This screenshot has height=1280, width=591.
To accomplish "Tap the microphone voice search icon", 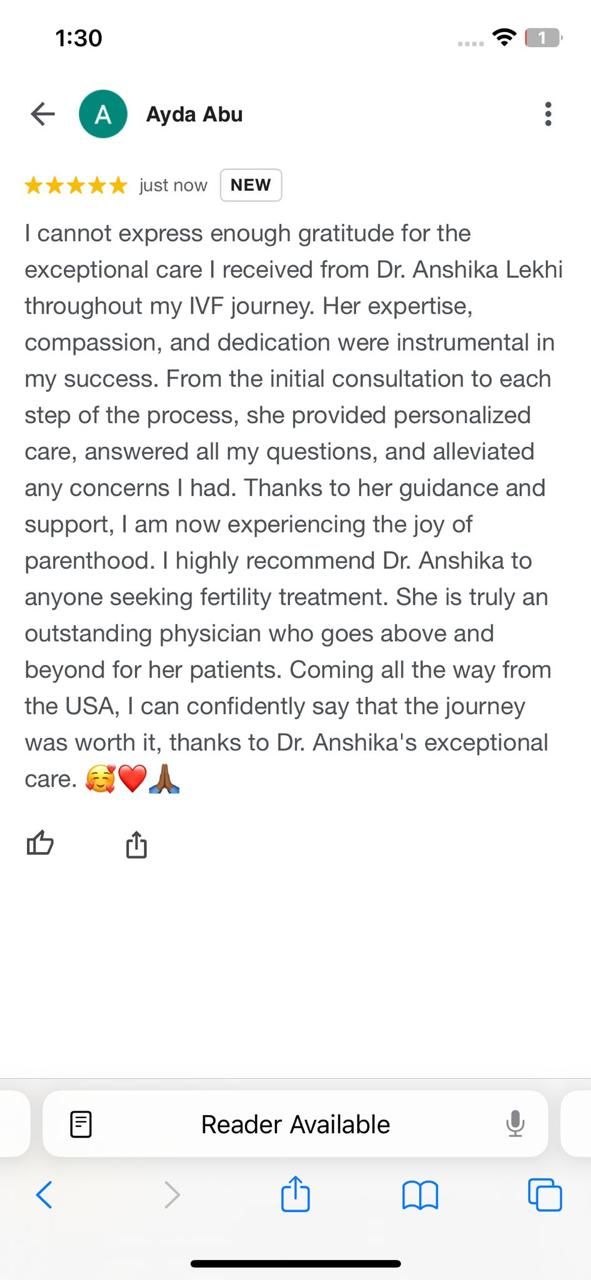I will click(515, 1125).
